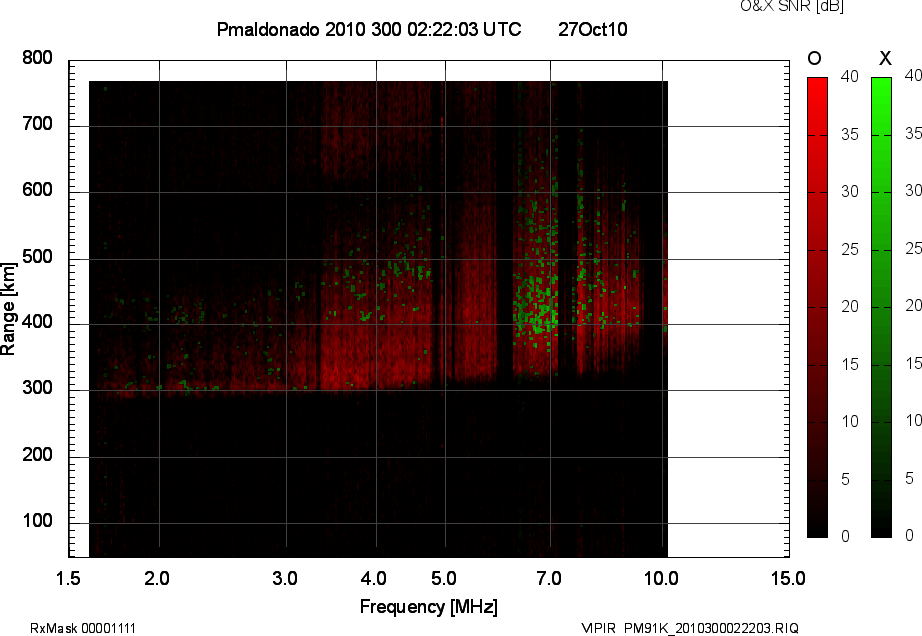Select the 'Frequency [MHz]' horizontal axis label
The image size is (922, 636).
428,607
